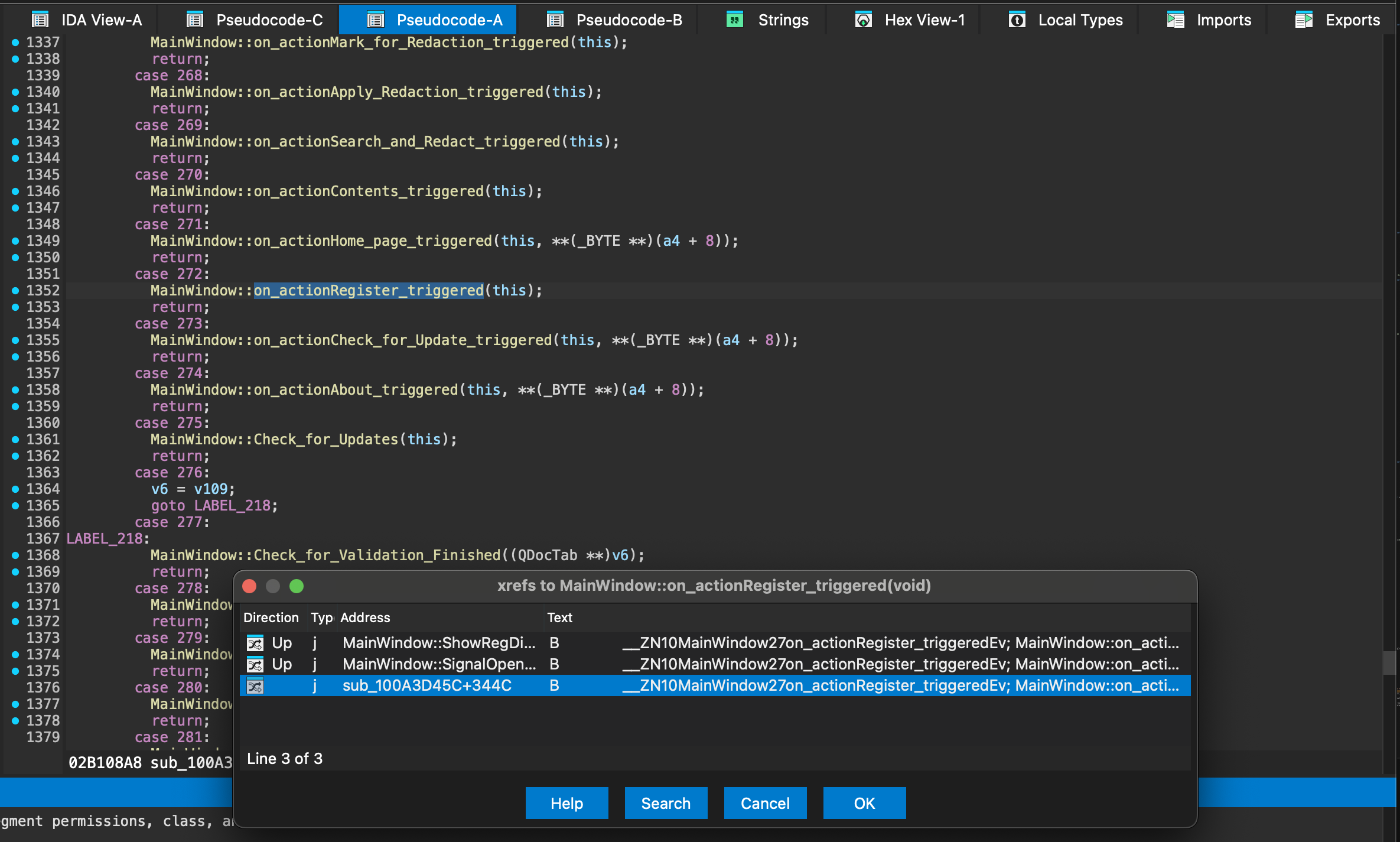This screenshot has height=842, width=1400.
Task: Click the Exports tab icon
Action: 1304,20
